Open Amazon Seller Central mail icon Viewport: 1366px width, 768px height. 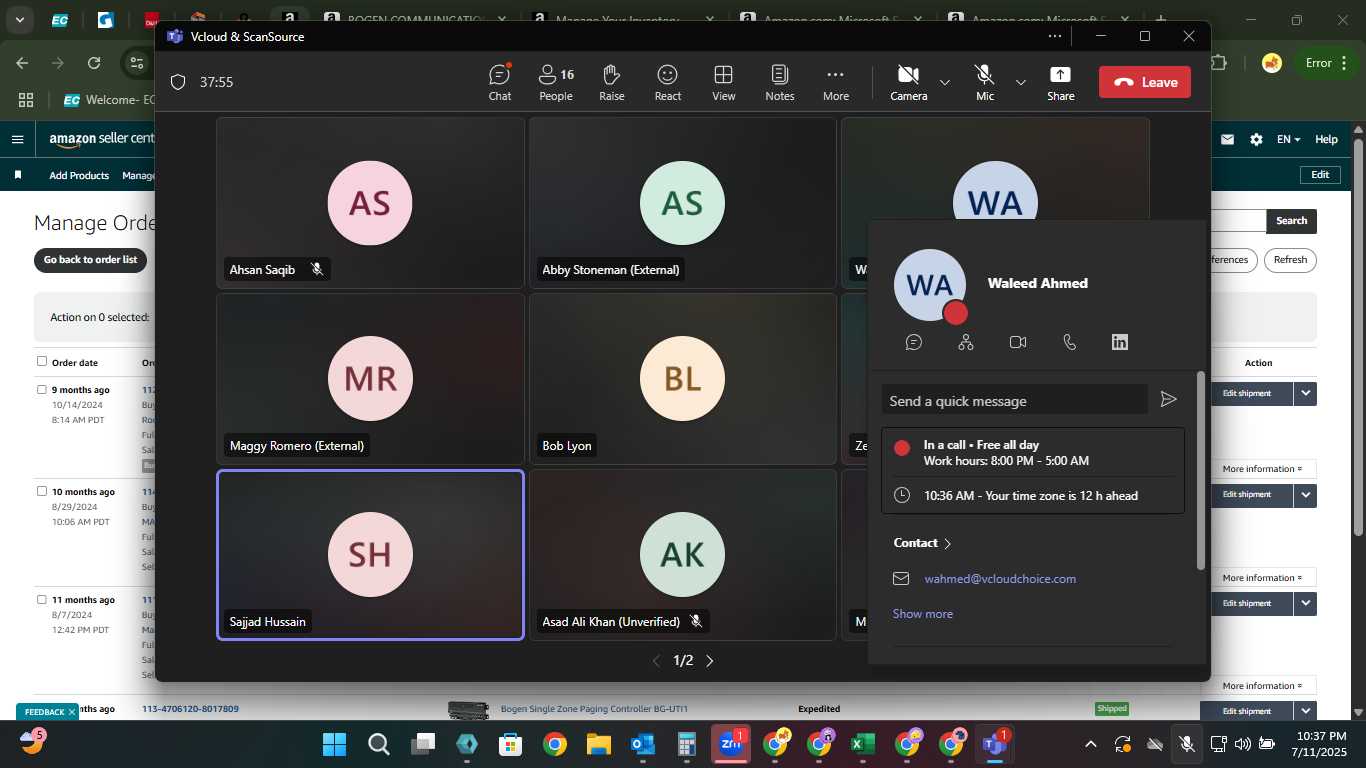click(1227, 140)
